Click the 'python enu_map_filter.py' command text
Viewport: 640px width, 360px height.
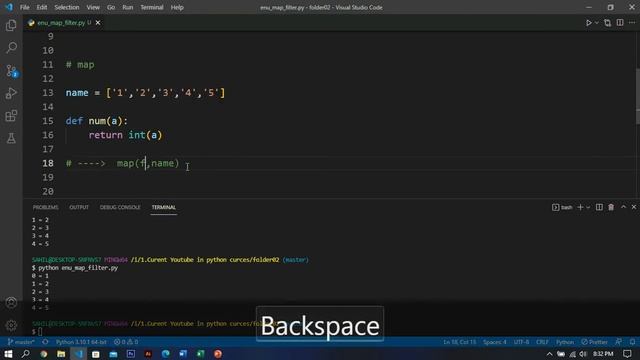coord(78,268)
